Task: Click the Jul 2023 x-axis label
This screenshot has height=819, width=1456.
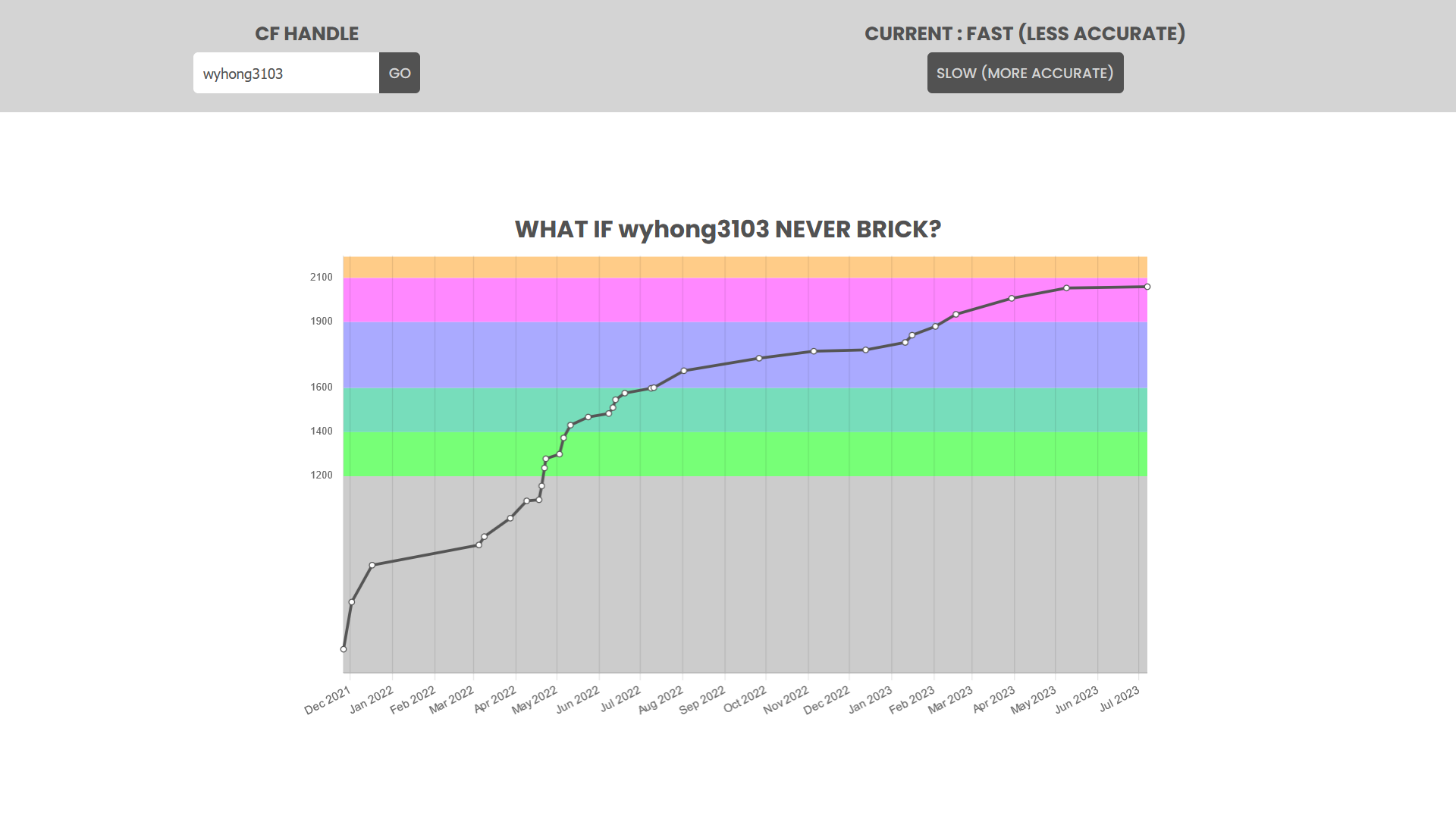Action: [x=1119, y=699]
